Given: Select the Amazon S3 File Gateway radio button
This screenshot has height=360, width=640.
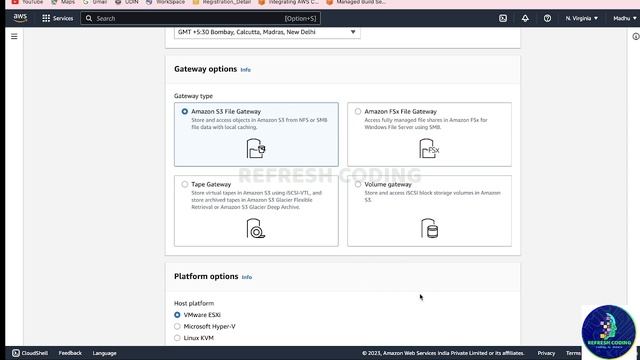Looking at the screenshot, I should coord(185,111).
